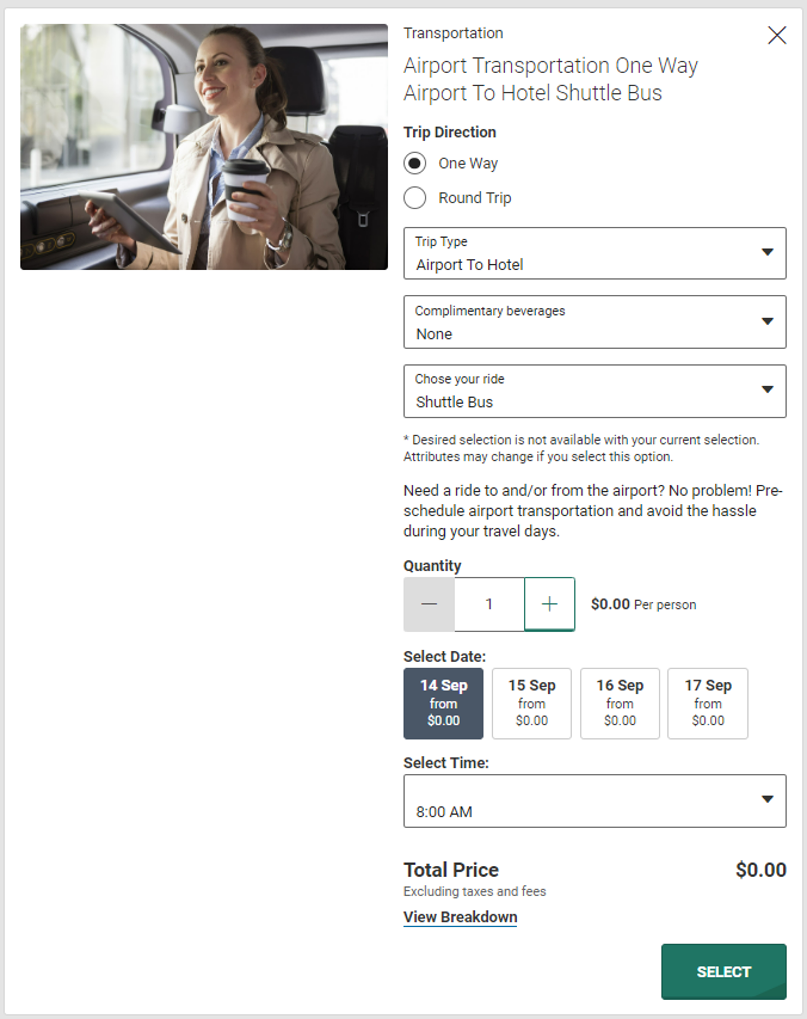
Task: Increase quantity with the plus icon
Action: tap(549, 604)
